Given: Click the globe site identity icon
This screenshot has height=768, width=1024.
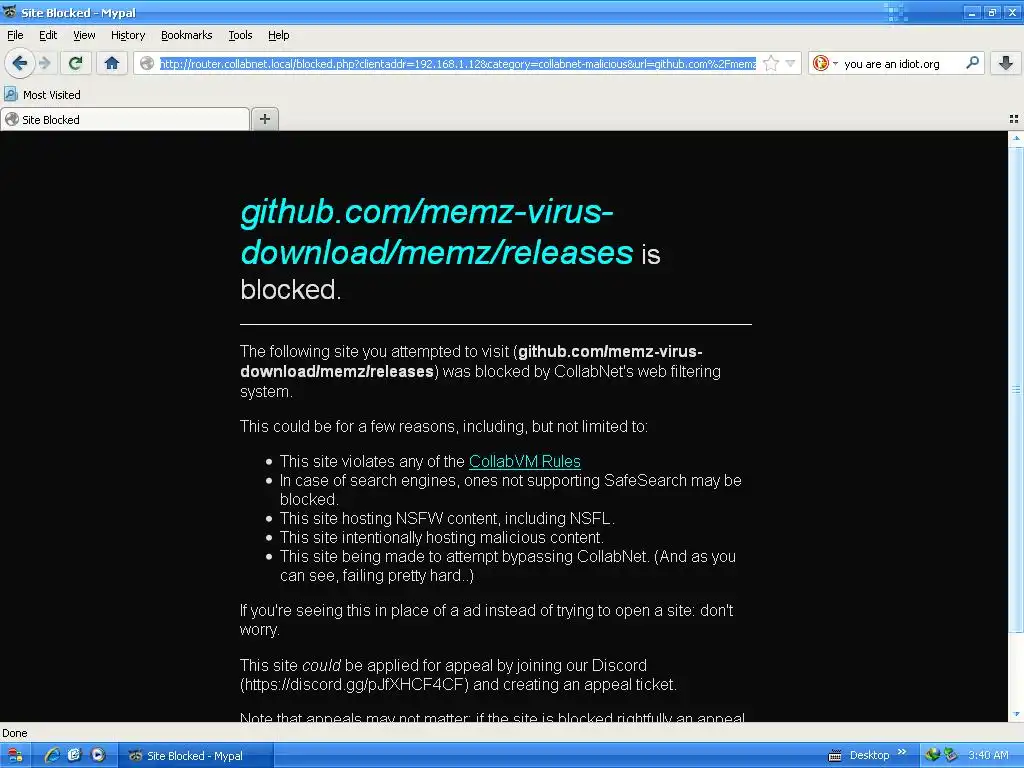Looking at the screenshot, I should tap(147, 63).
